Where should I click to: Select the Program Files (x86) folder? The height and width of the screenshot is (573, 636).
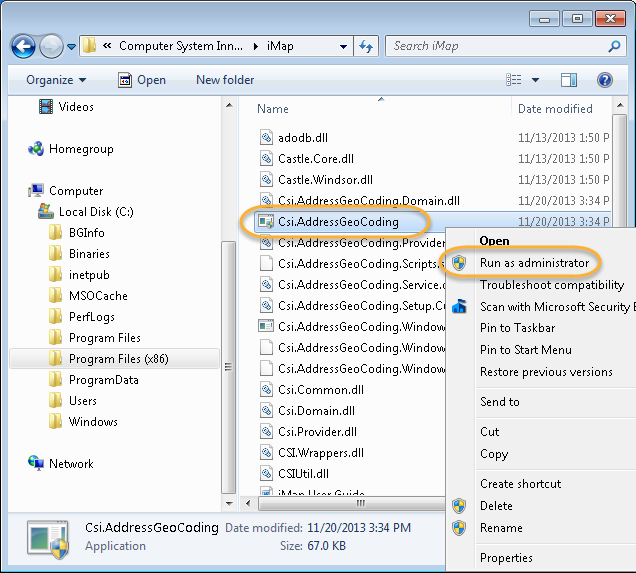118,359
